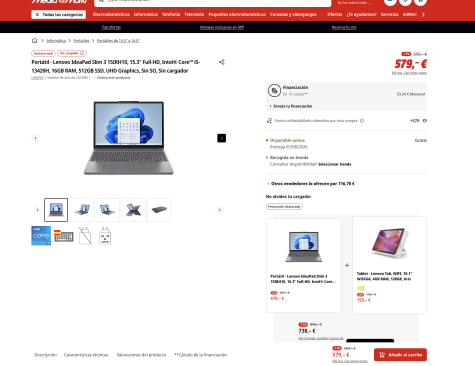Click the no-charger-included crossed icon

85,236
